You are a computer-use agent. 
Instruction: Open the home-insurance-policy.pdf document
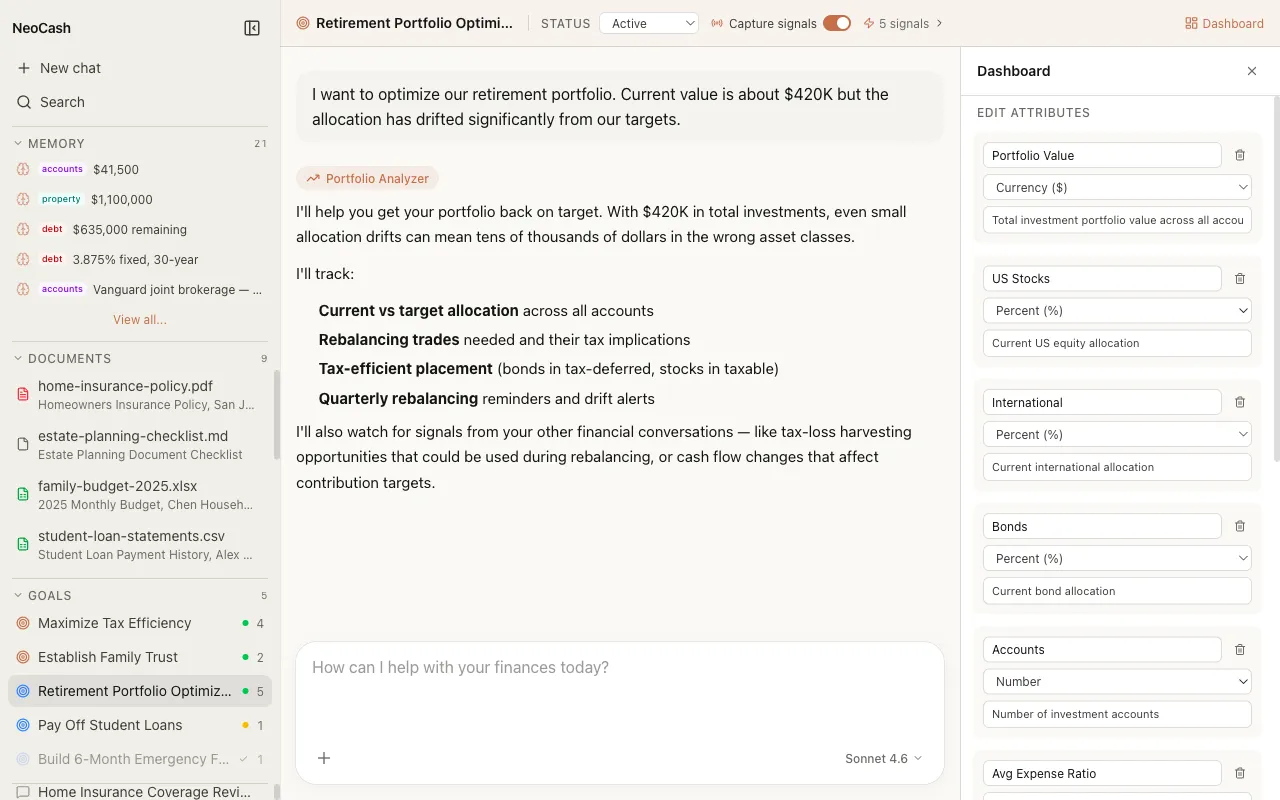[x=125, y=386]
